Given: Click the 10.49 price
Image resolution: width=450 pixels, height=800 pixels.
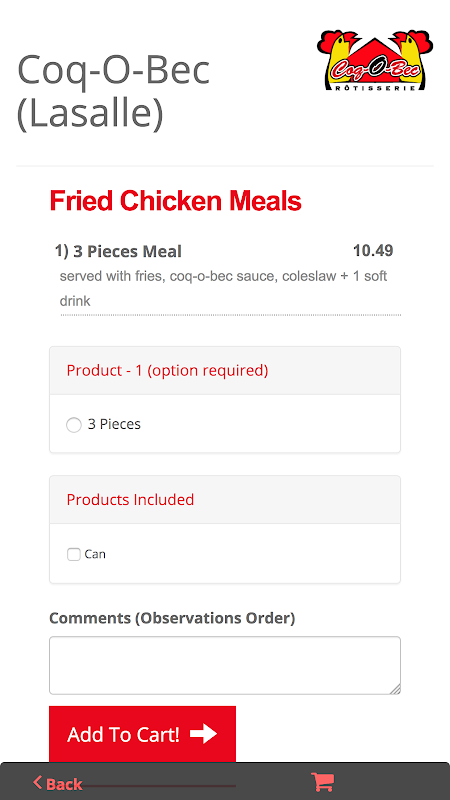Looking at the screenshot, I should point(373,251).
